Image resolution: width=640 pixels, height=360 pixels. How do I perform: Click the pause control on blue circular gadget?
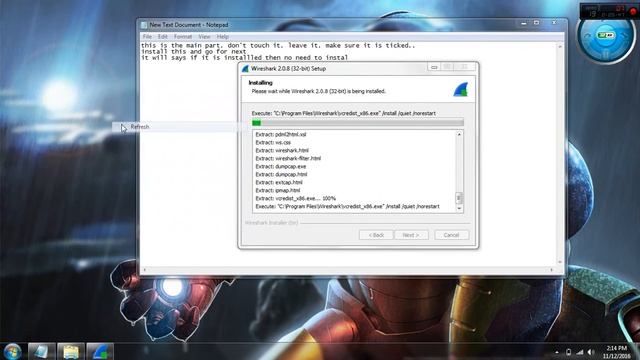tap(606, 54)
